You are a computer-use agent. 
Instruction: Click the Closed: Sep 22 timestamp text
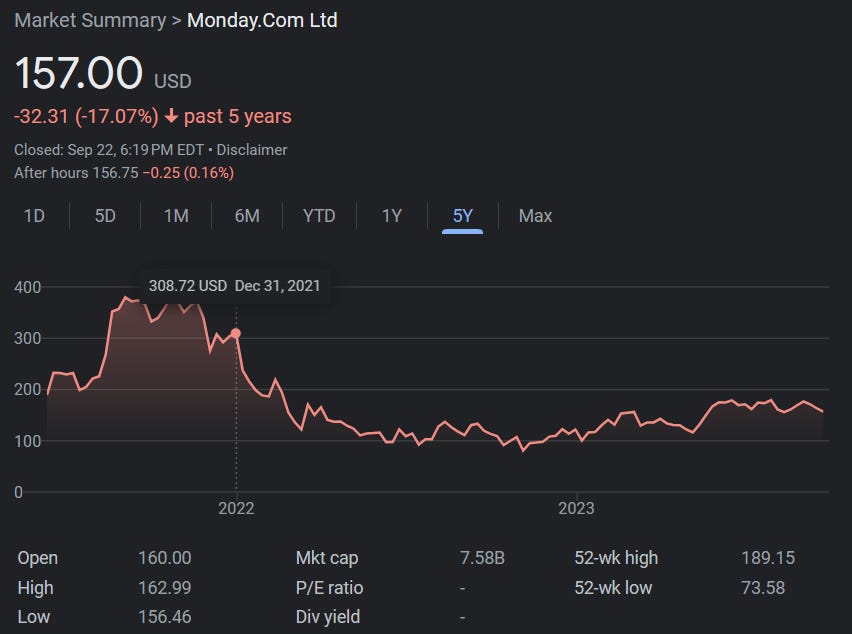109,150
